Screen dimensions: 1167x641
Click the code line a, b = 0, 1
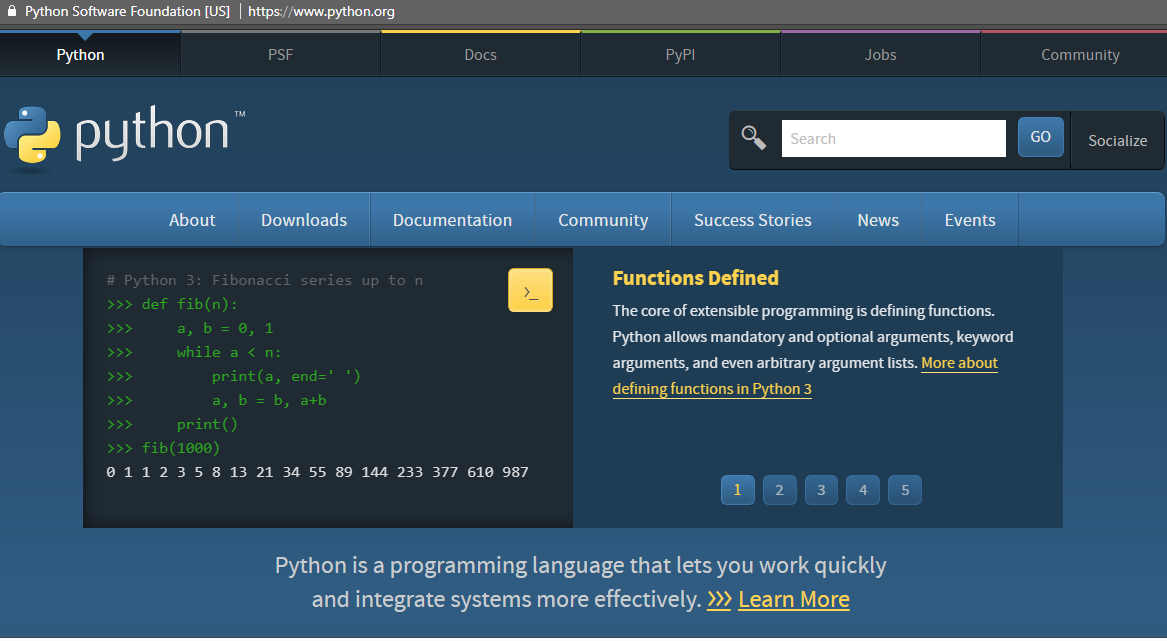(x=225, y=328)
